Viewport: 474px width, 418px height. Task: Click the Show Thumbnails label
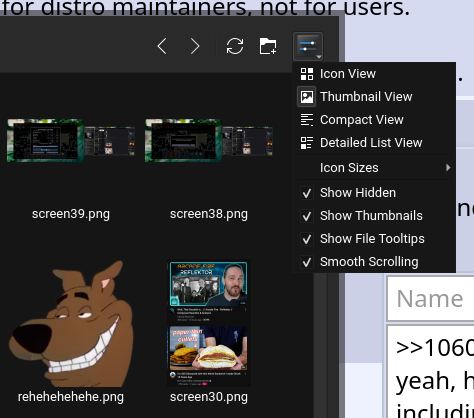point(371,216)
